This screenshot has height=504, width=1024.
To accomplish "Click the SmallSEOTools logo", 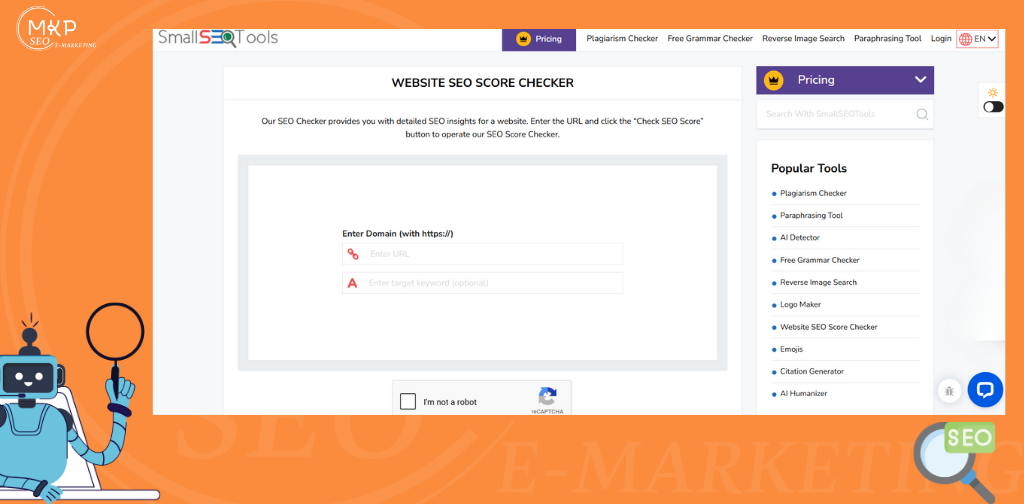I will coord(218,38).
